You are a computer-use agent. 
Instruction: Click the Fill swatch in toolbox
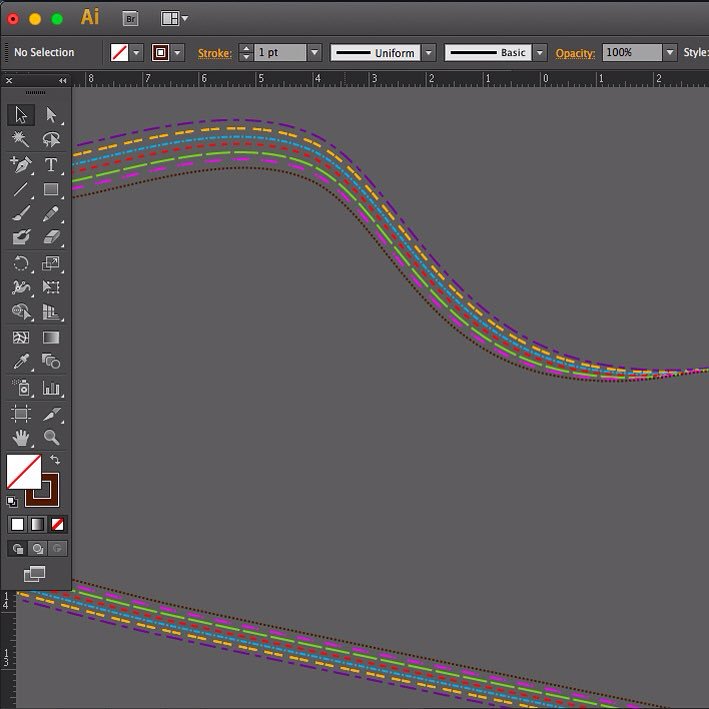pyautogui.click(x=24, y=472)
